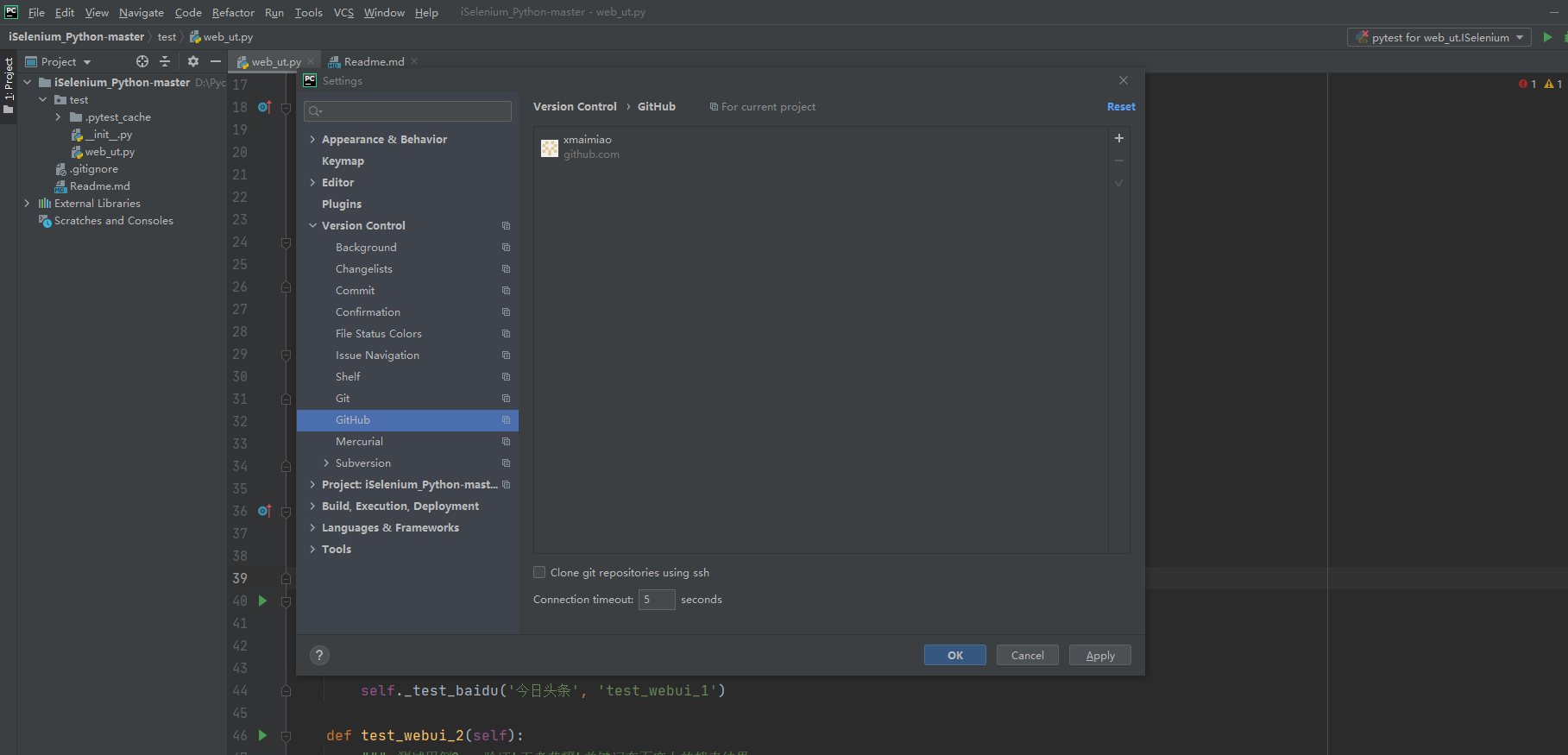The width and height of the screenshot is (1568, 755).
Task: Expand Subversion settings node
Action: tap(326, 463)
